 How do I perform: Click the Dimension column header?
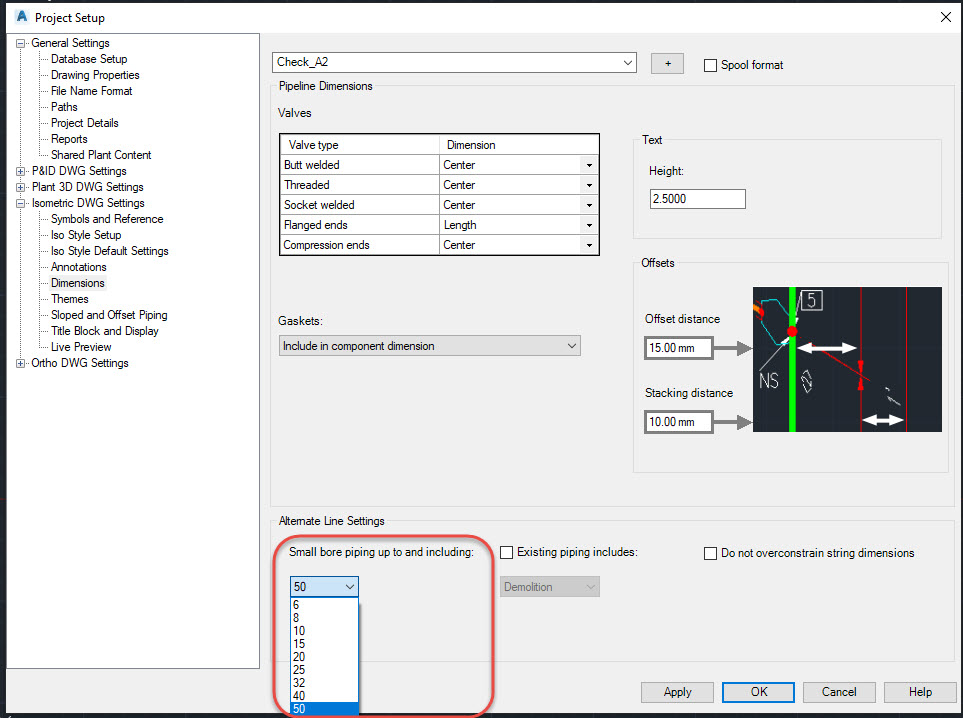click(x=519, y=145)
